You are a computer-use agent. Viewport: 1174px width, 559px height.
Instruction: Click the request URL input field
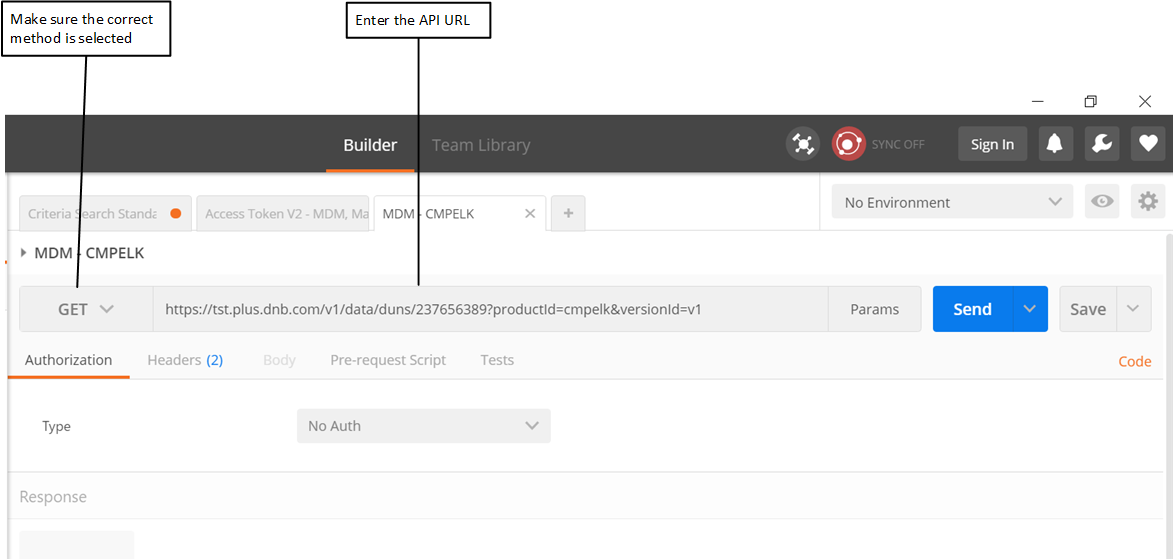pyautogui.click(x=490, y=309)
